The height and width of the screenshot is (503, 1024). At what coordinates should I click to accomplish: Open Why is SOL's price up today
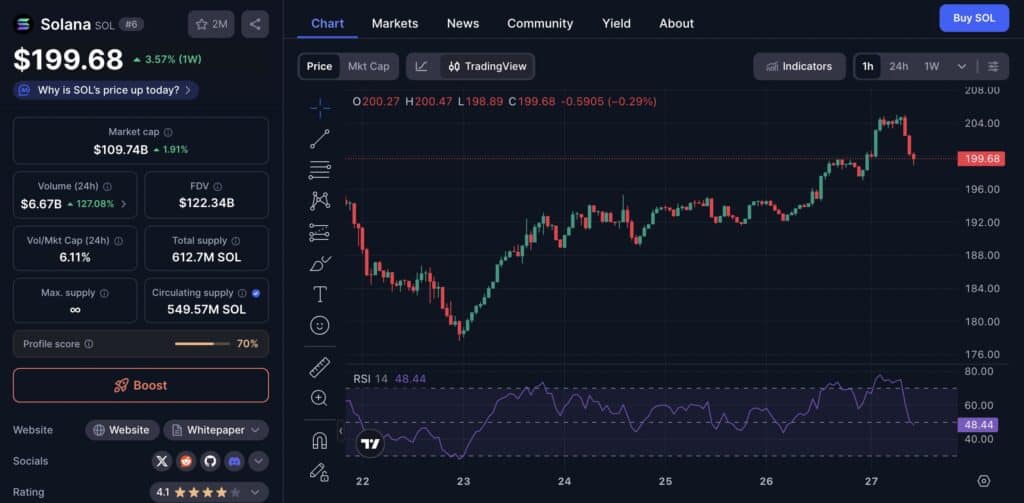click(x=106, y=90)
